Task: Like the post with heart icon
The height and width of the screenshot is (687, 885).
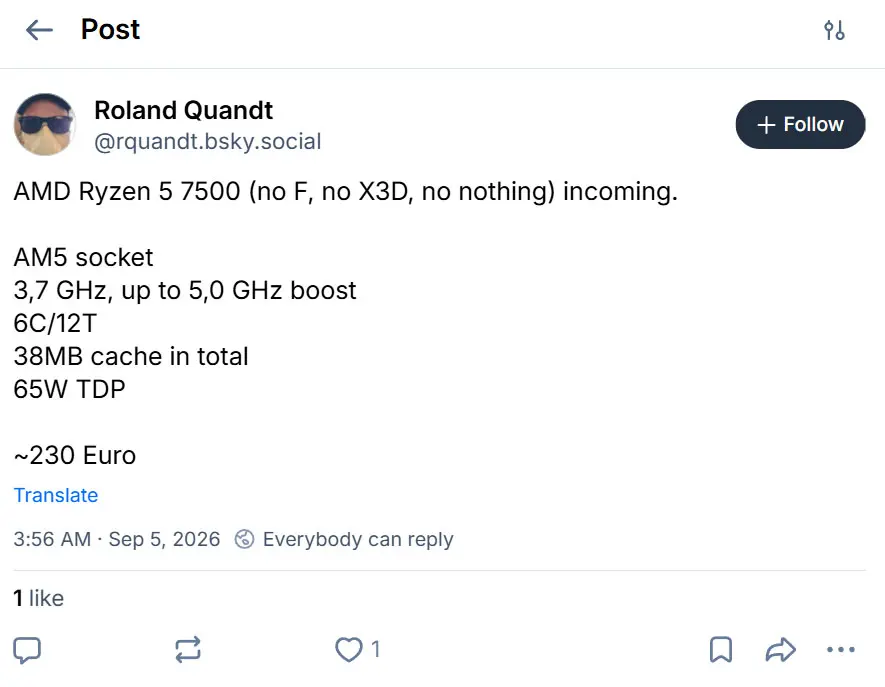Action: [x=349, y=649]
